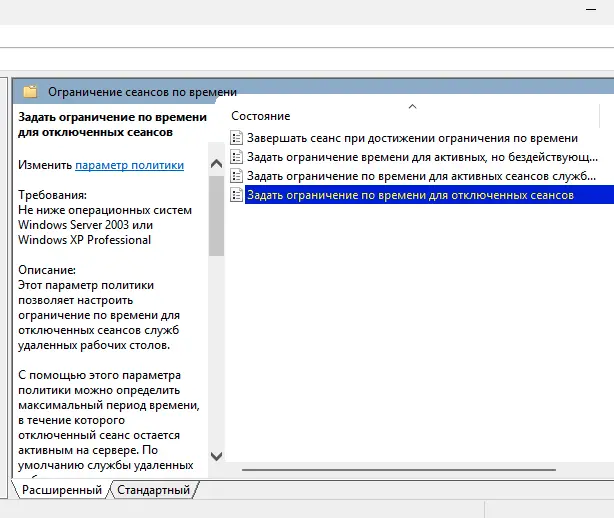Viewport: 614px width, 518px height.
Task: Click the icon of 'активных сеансов служб...' policy
Action: 236,176
